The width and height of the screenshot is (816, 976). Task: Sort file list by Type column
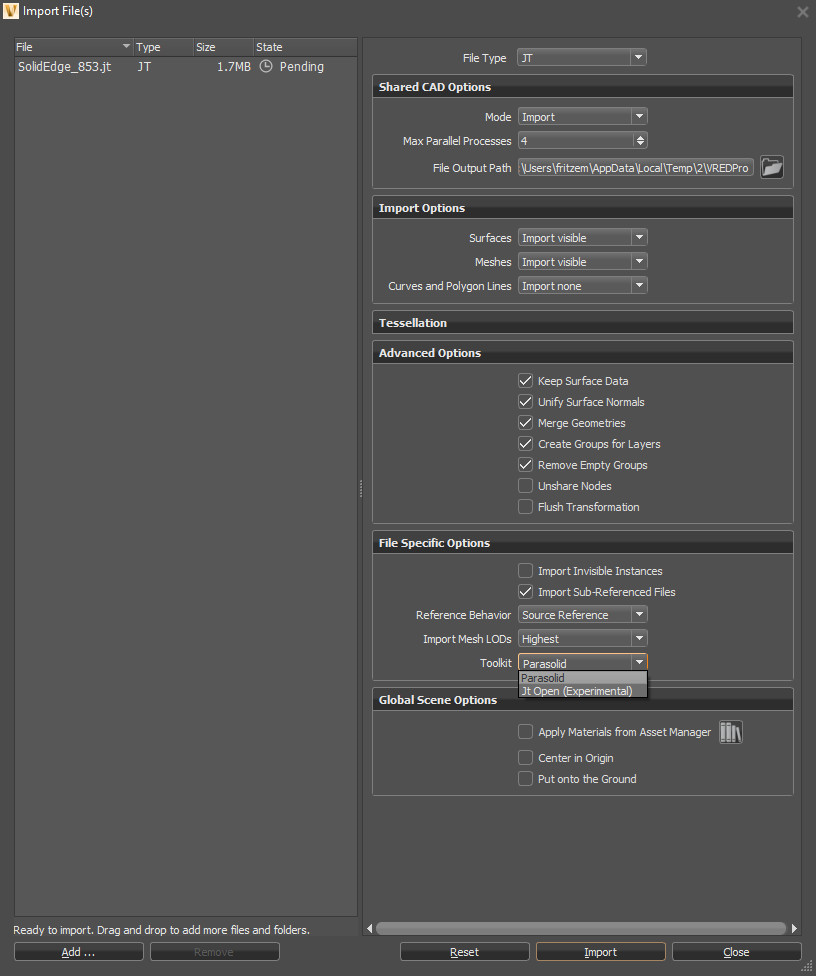(x=163, y=47)
